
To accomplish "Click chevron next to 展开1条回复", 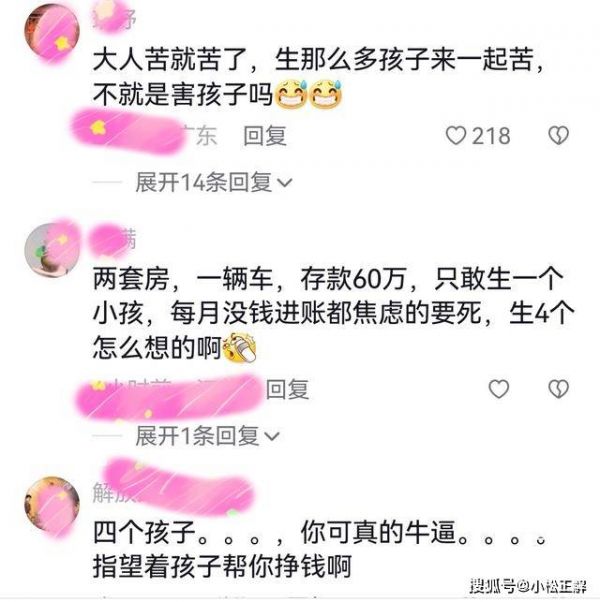I will [x=272, y=437].
